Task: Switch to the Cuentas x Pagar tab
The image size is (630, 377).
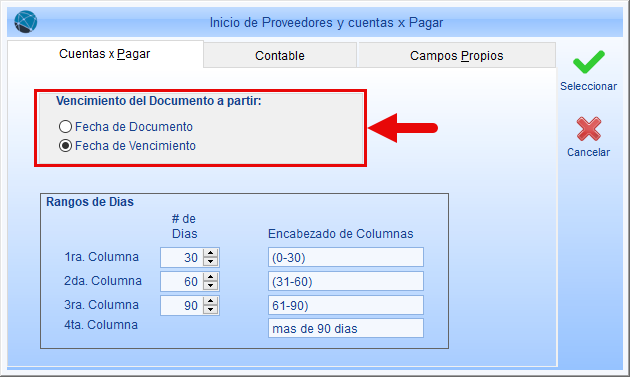Action: pyautogui.click(x=105, y=54)
